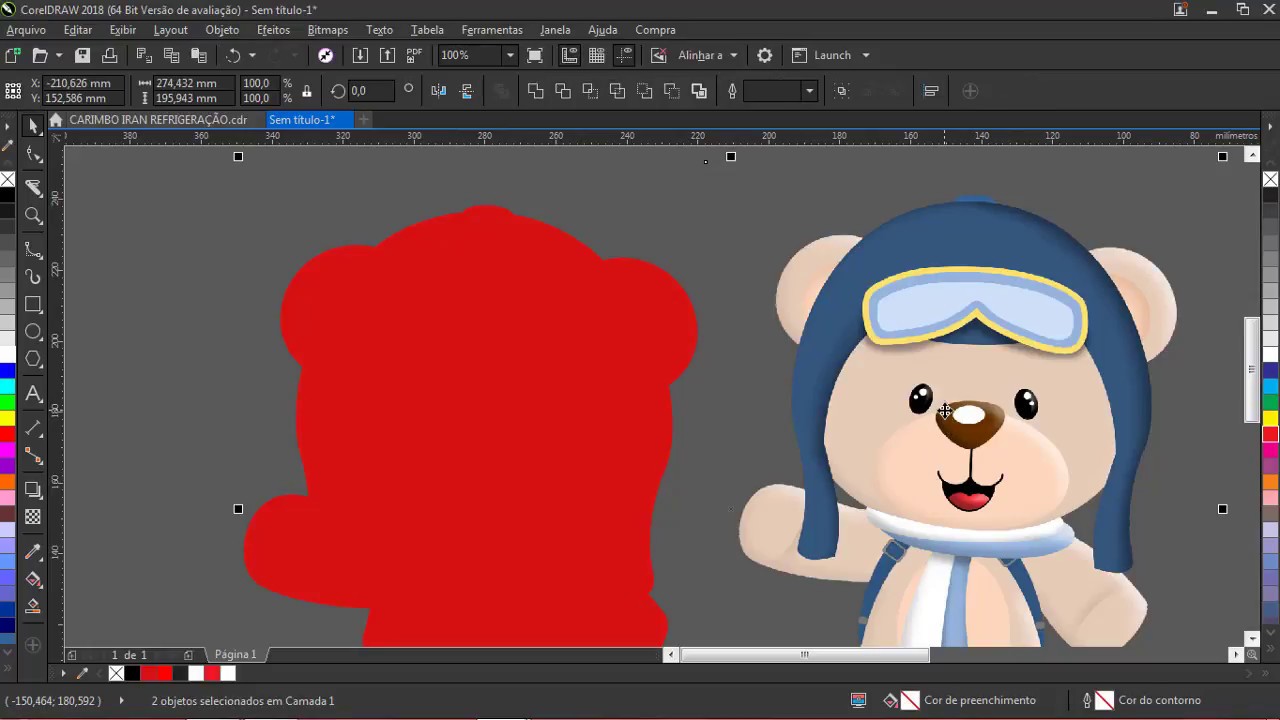
Task: Open the Efeitos menu
Action: (273, 30)
